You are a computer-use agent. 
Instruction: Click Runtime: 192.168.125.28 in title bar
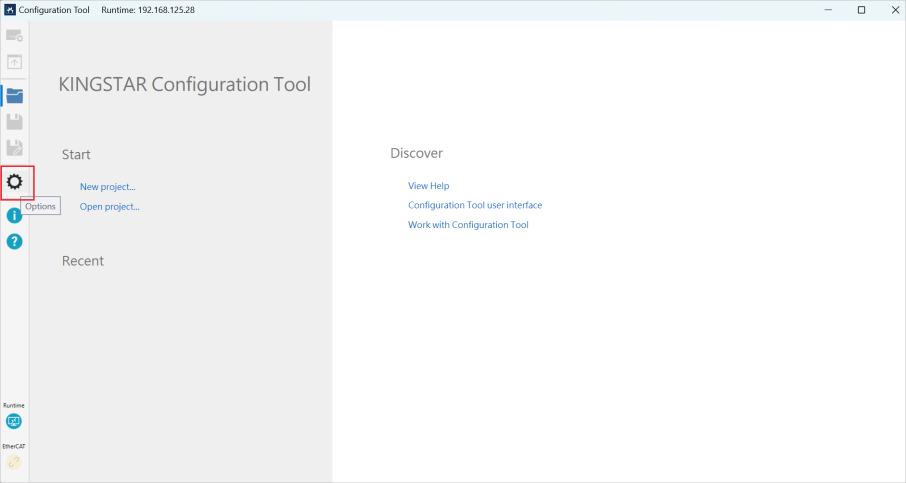[x=148, y=10]
